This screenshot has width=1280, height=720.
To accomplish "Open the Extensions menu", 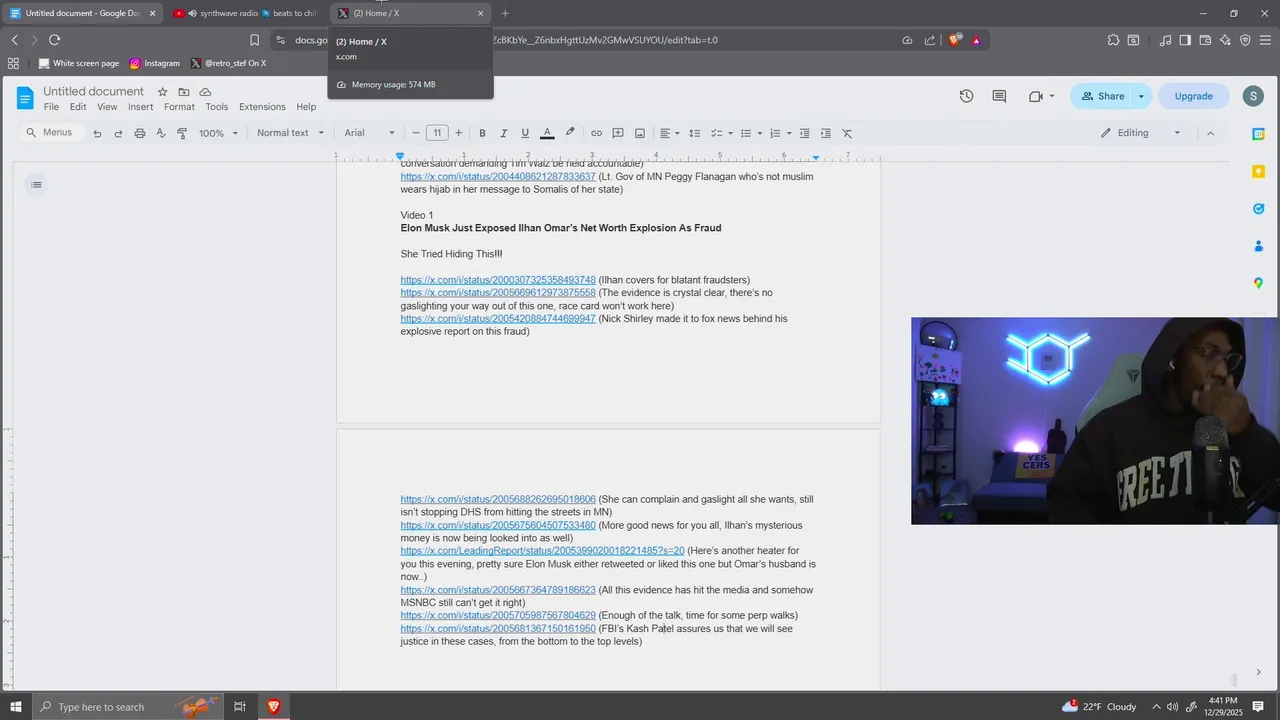I will point(262,107).
